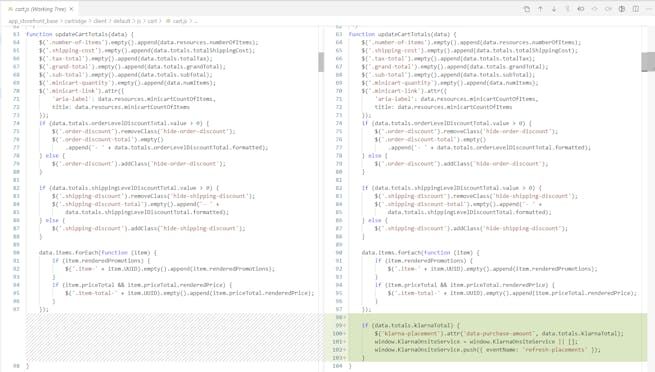Click line 63 updateCartTotals in the left pane

(x=80, y=34)
